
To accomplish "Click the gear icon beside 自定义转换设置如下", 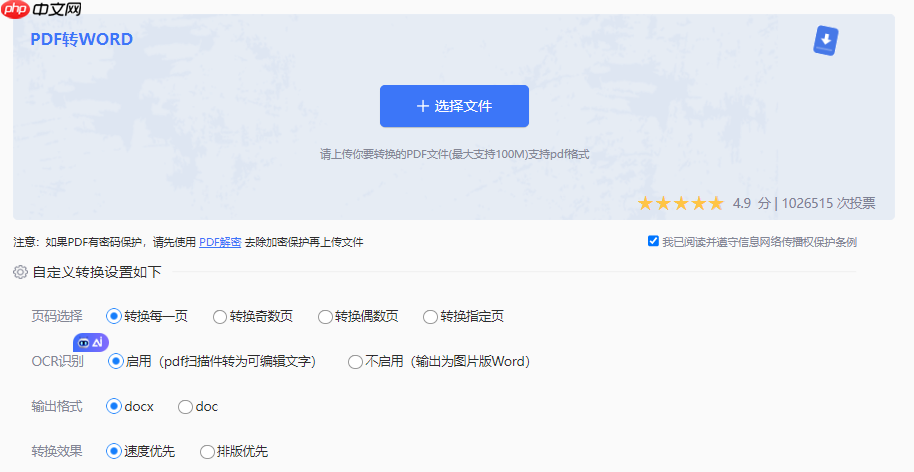I will (20, 272).
